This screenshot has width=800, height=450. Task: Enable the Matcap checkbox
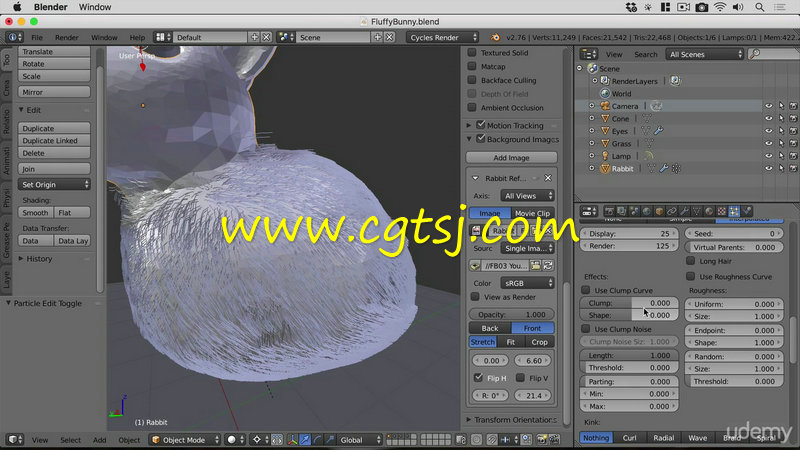tap(472, 66)
